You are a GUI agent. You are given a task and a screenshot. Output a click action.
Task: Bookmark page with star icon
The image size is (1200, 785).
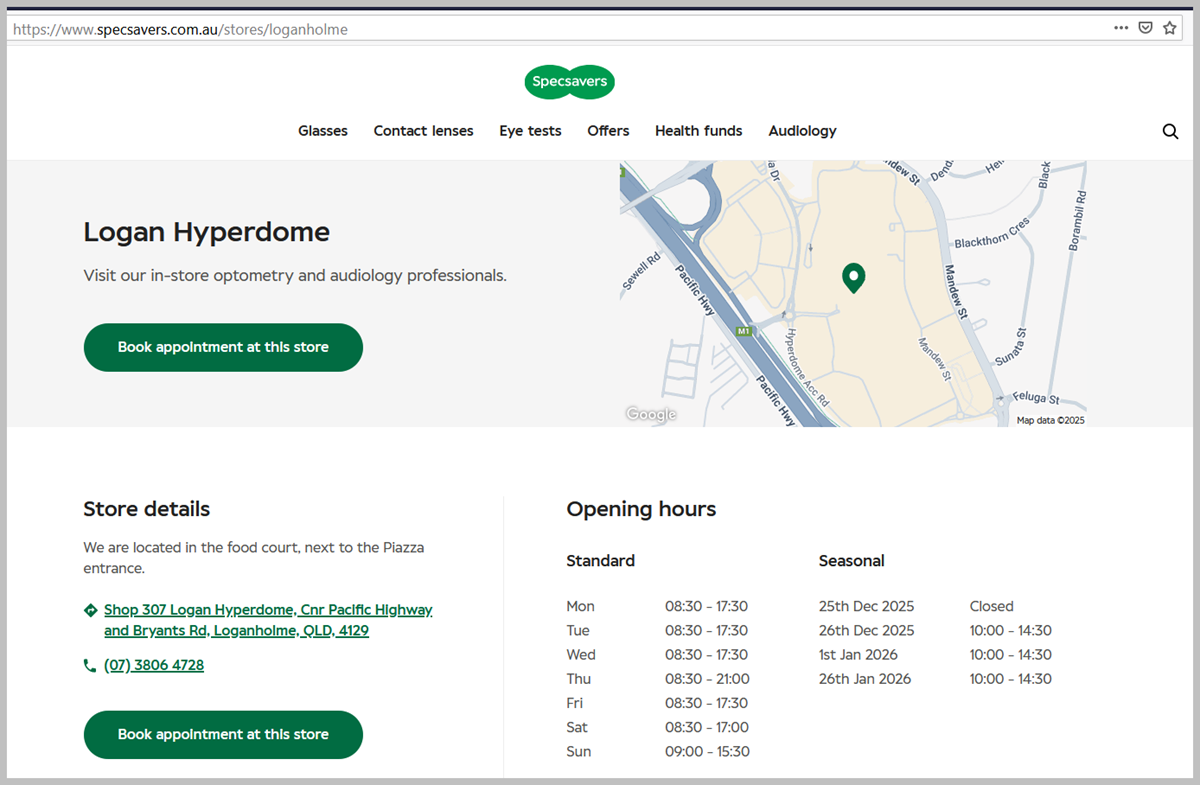[1169, 29]
